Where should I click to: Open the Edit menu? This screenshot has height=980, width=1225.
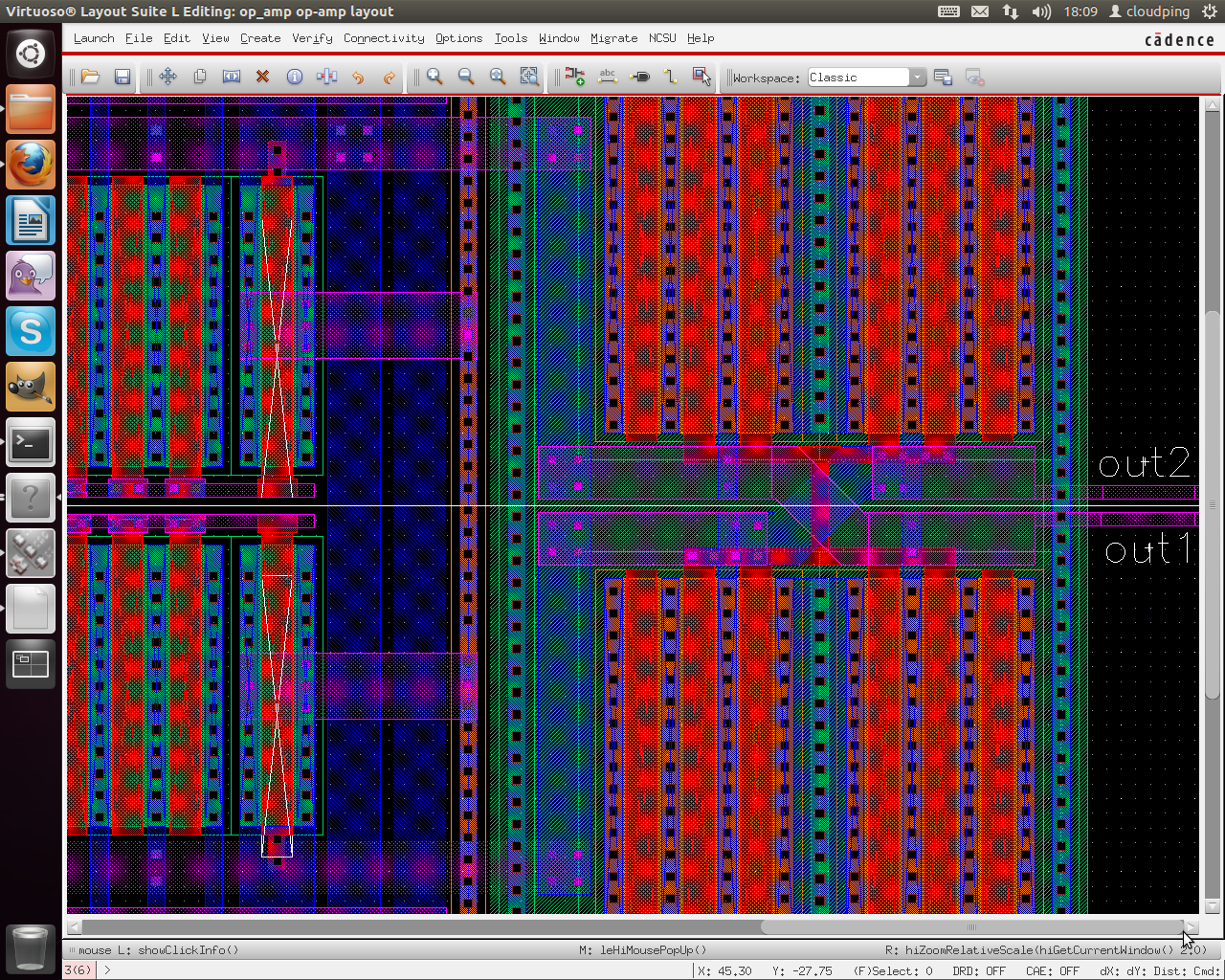[177, 38]
